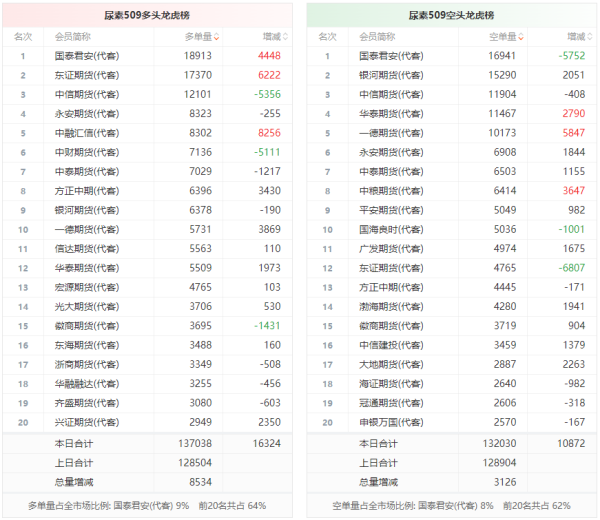Click 尿素509空头龙虎榜 table title
The image size is (600, 520).
[x=451, y=15]
